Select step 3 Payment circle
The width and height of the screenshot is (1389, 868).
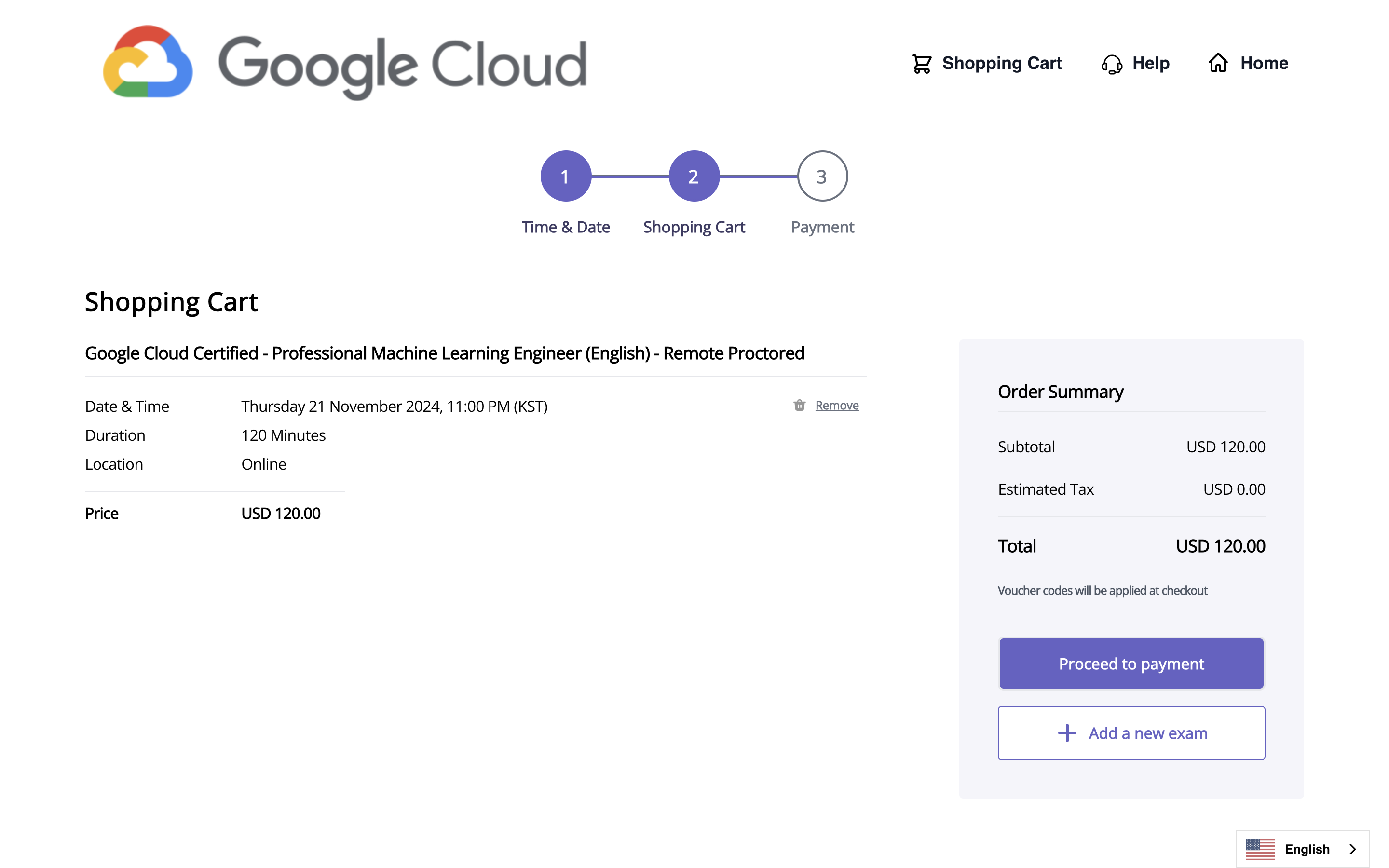[x=822, y=176]
